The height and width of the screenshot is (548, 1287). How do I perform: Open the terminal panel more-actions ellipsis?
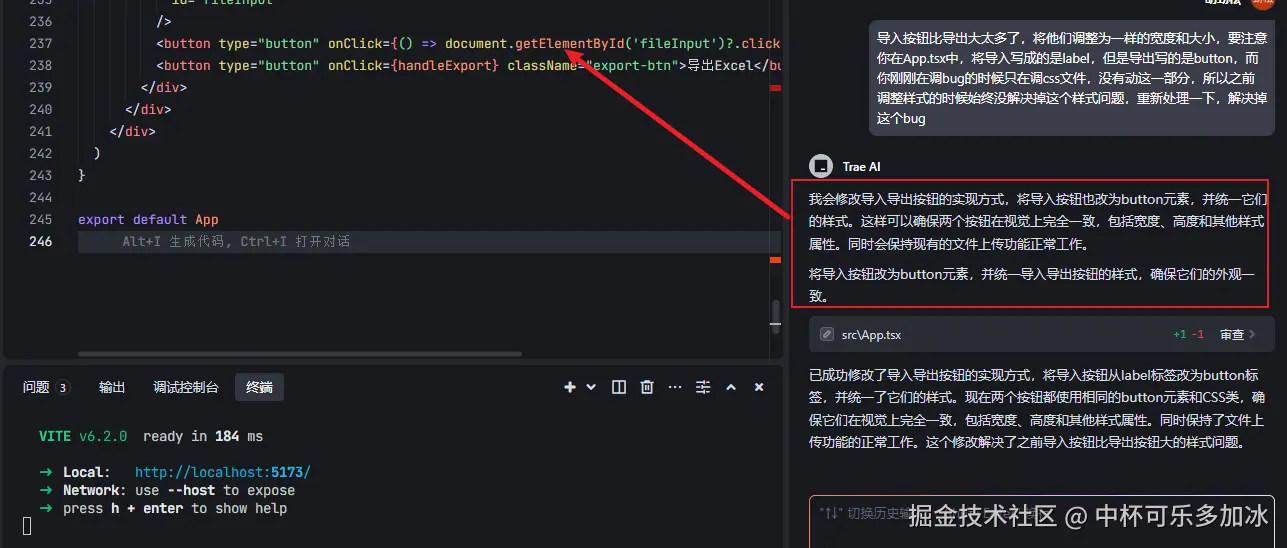pyautogui.click(x=675, y=387)
